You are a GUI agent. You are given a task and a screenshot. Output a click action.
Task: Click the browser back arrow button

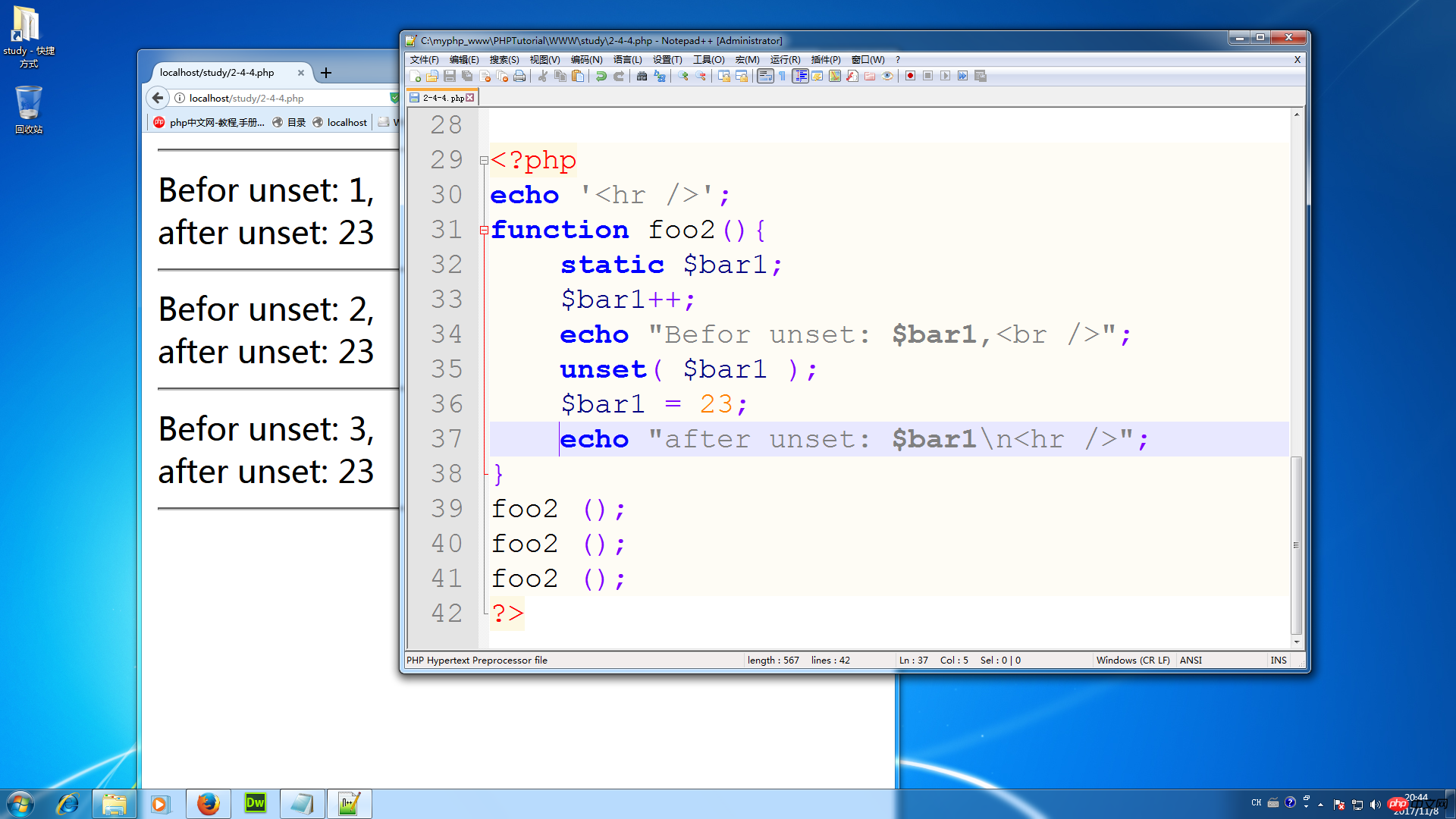(158, 98)
